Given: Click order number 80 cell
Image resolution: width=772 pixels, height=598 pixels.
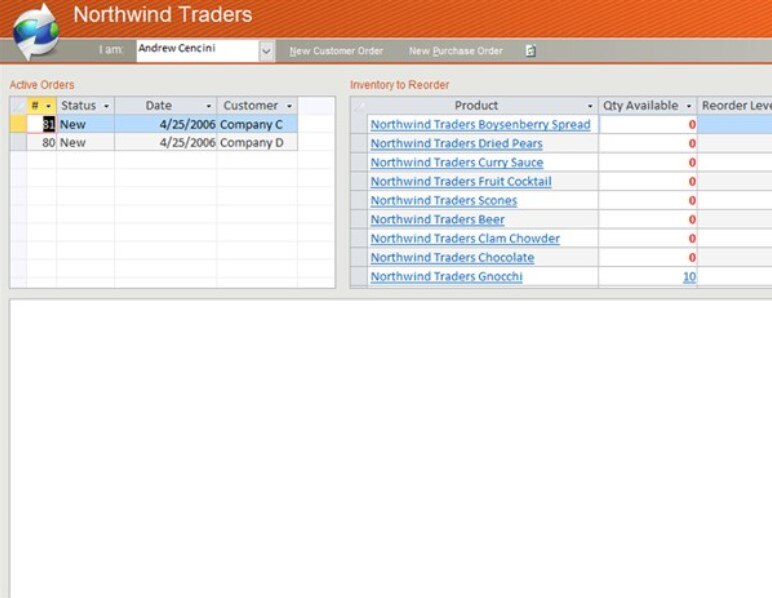Looking at the screenshot, I should pyautogui.click(x=42, y=143).
